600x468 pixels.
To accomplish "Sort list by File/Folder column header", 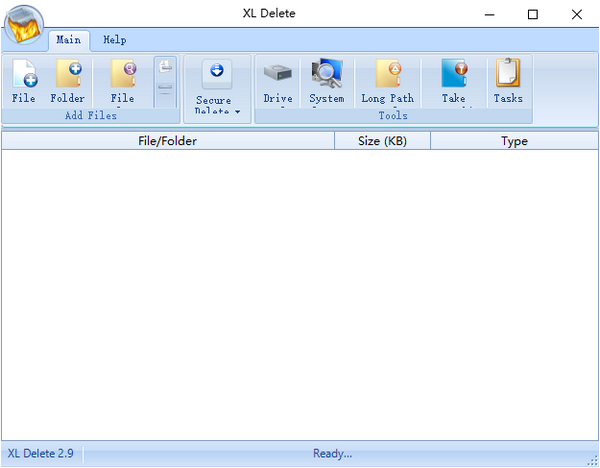I will [167, 141].
